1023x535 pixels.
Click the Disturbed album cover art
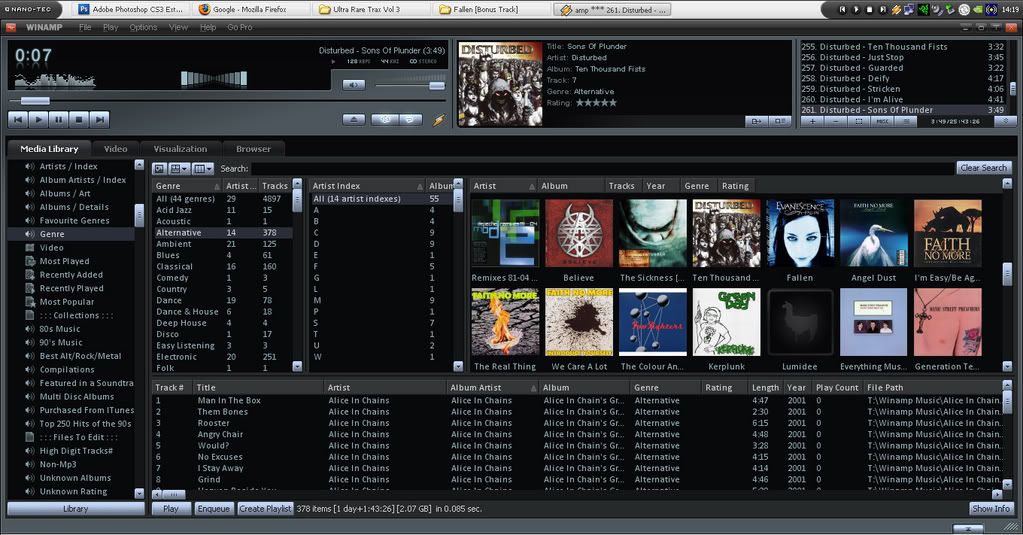[x=500, y=84]
